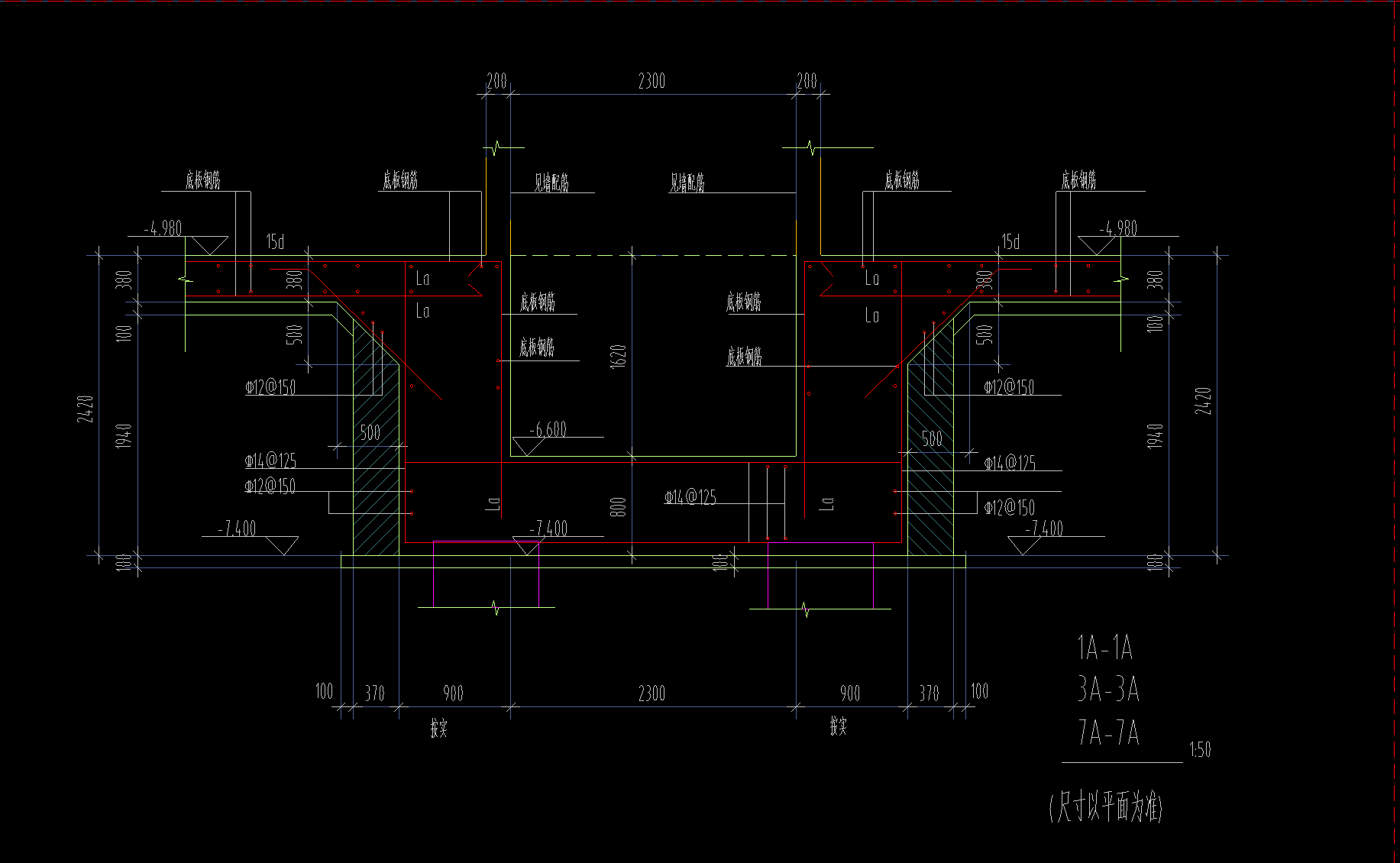Select the 7A-7A section title text

(1108, 732)
